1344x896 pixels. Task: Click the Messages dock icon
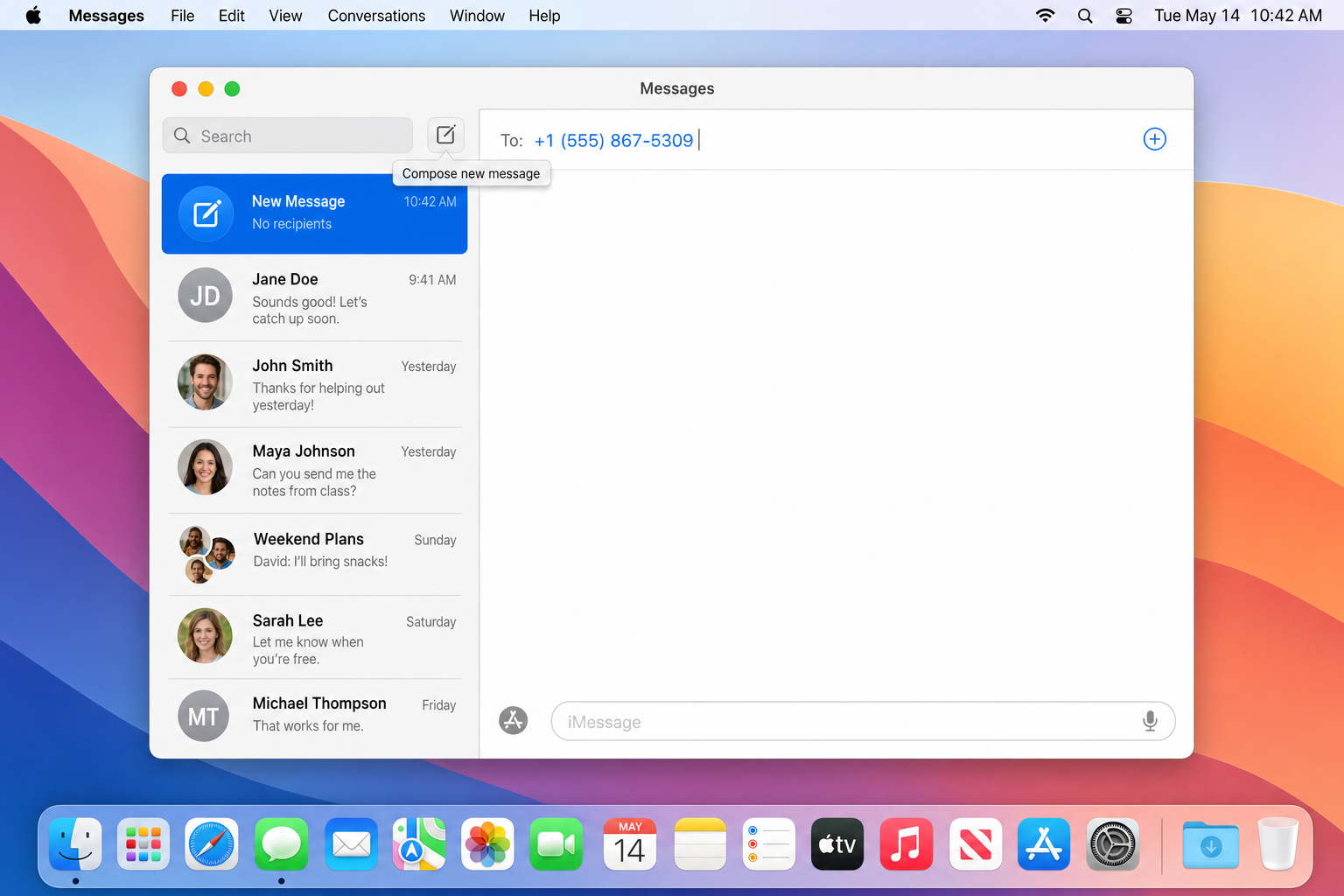tap(281, 844)
